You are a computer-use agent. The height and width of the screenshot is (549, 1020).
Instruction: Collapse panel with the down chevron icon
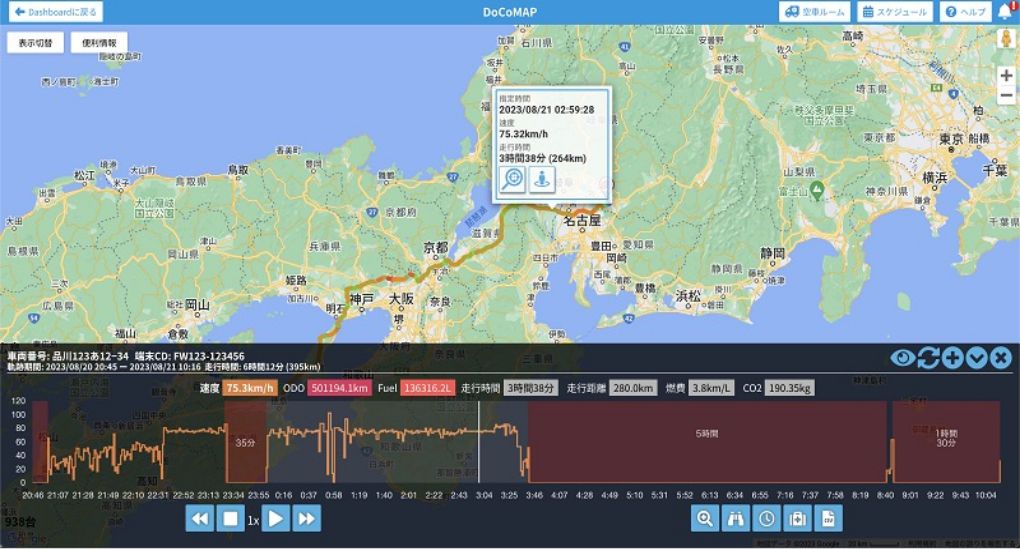point(977,357)
